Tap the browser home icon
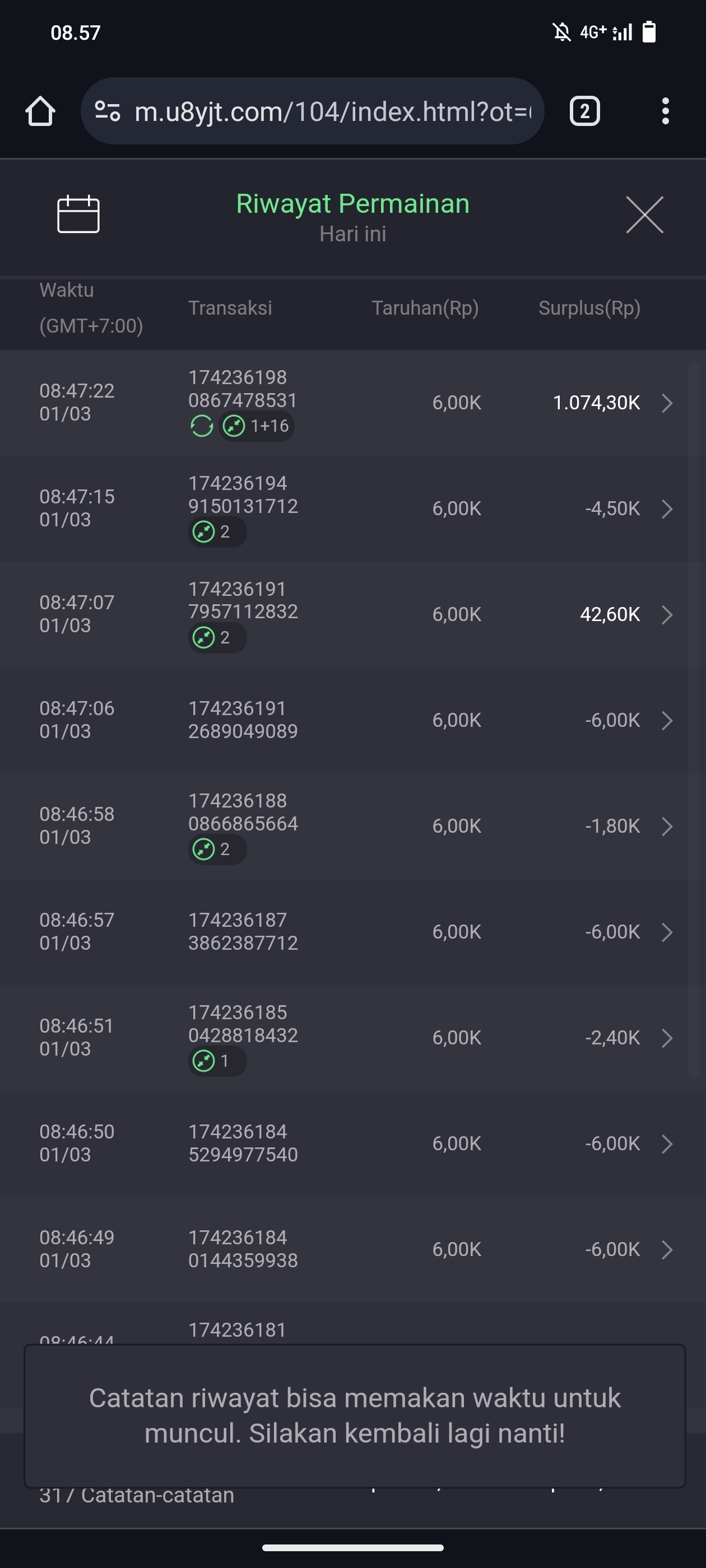 point(40,111)
